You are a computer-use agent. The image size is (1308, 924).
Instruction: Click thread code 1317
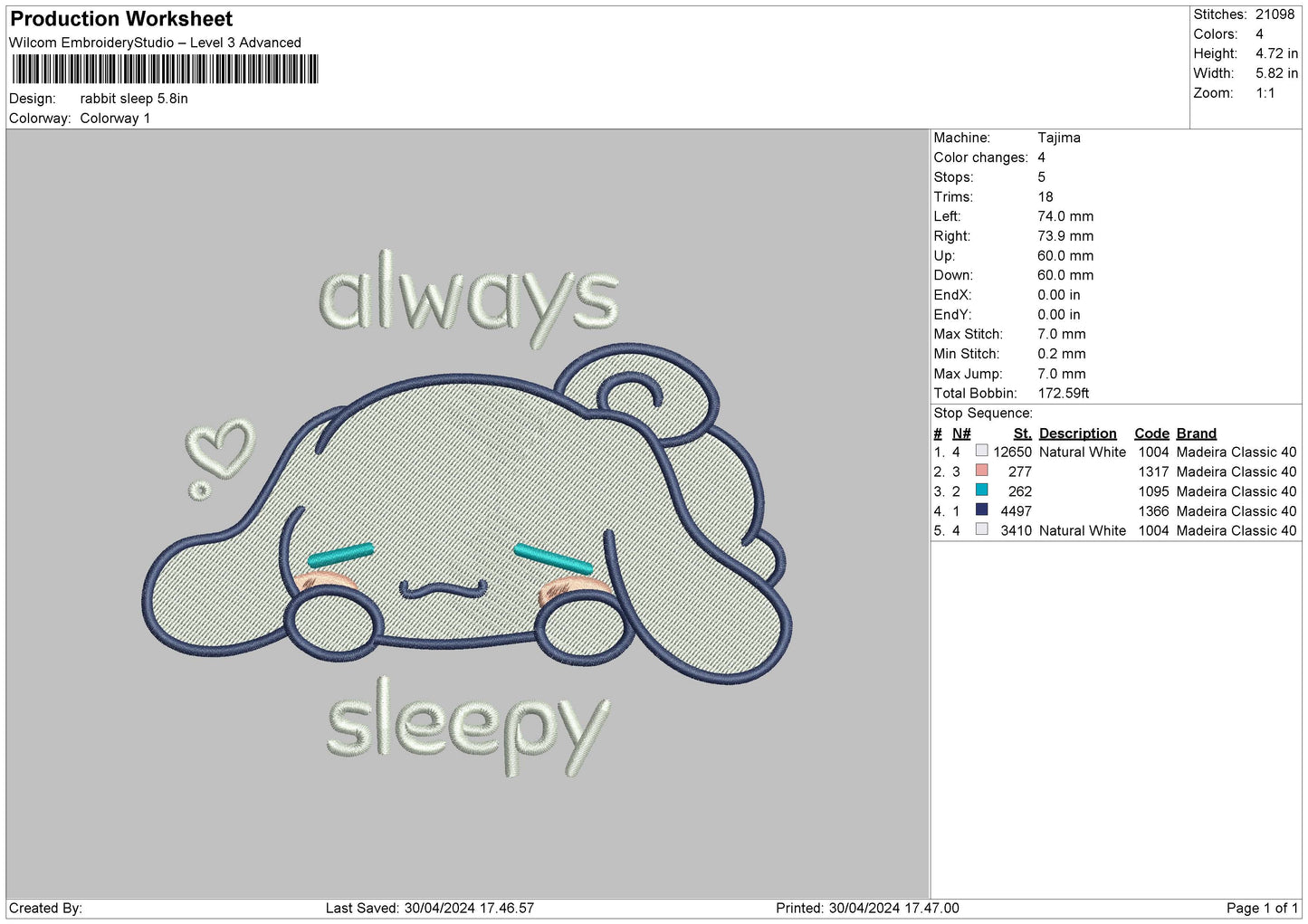[1153, 472]
